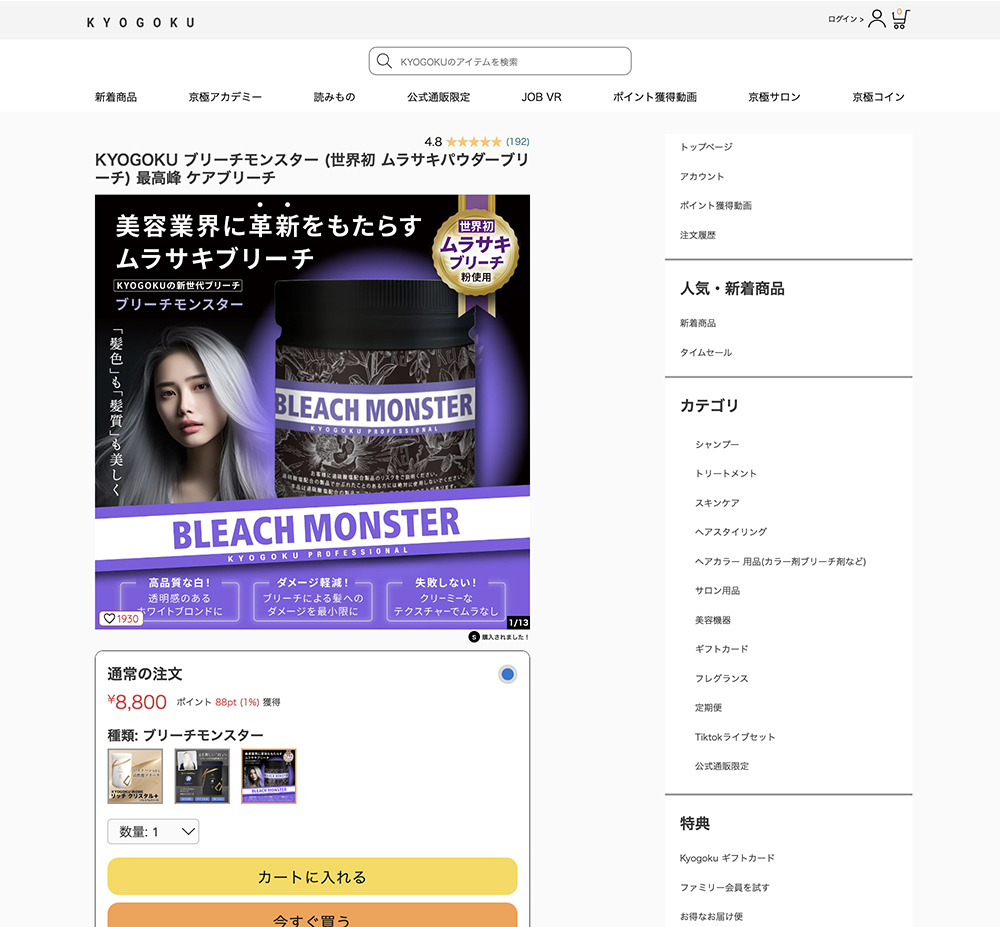Open 新着商品 in sidebar
1000x927 pixels.
click(698, 323)
